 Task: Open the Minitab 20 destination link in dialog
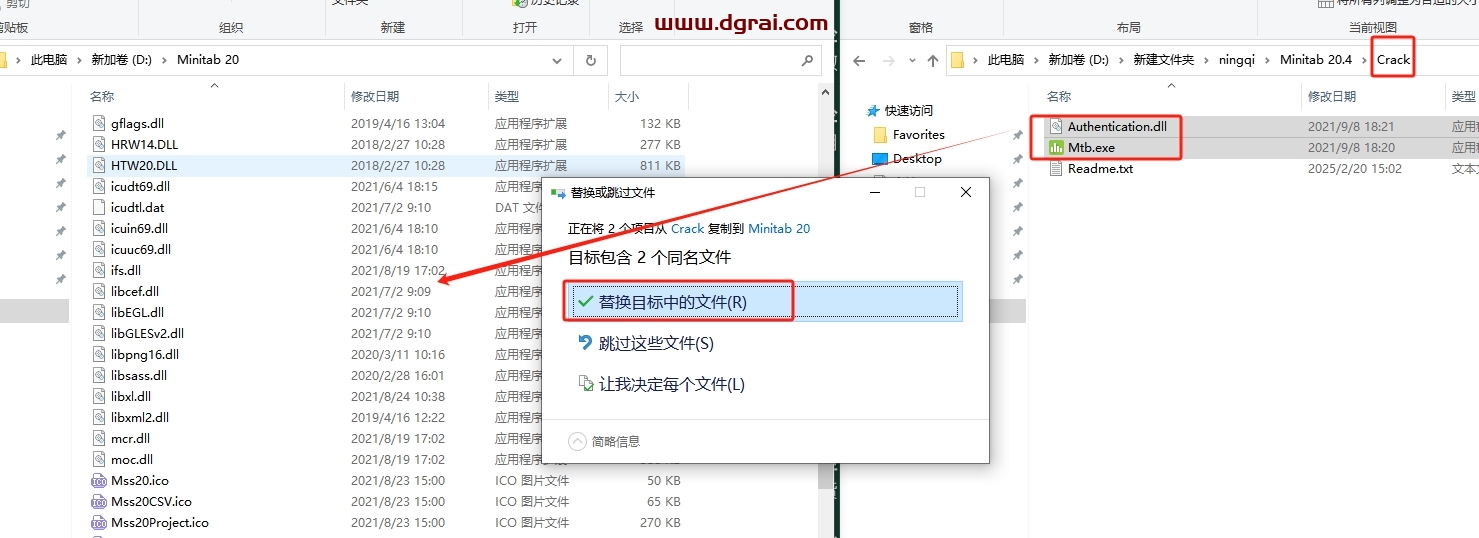pos(779,228)
